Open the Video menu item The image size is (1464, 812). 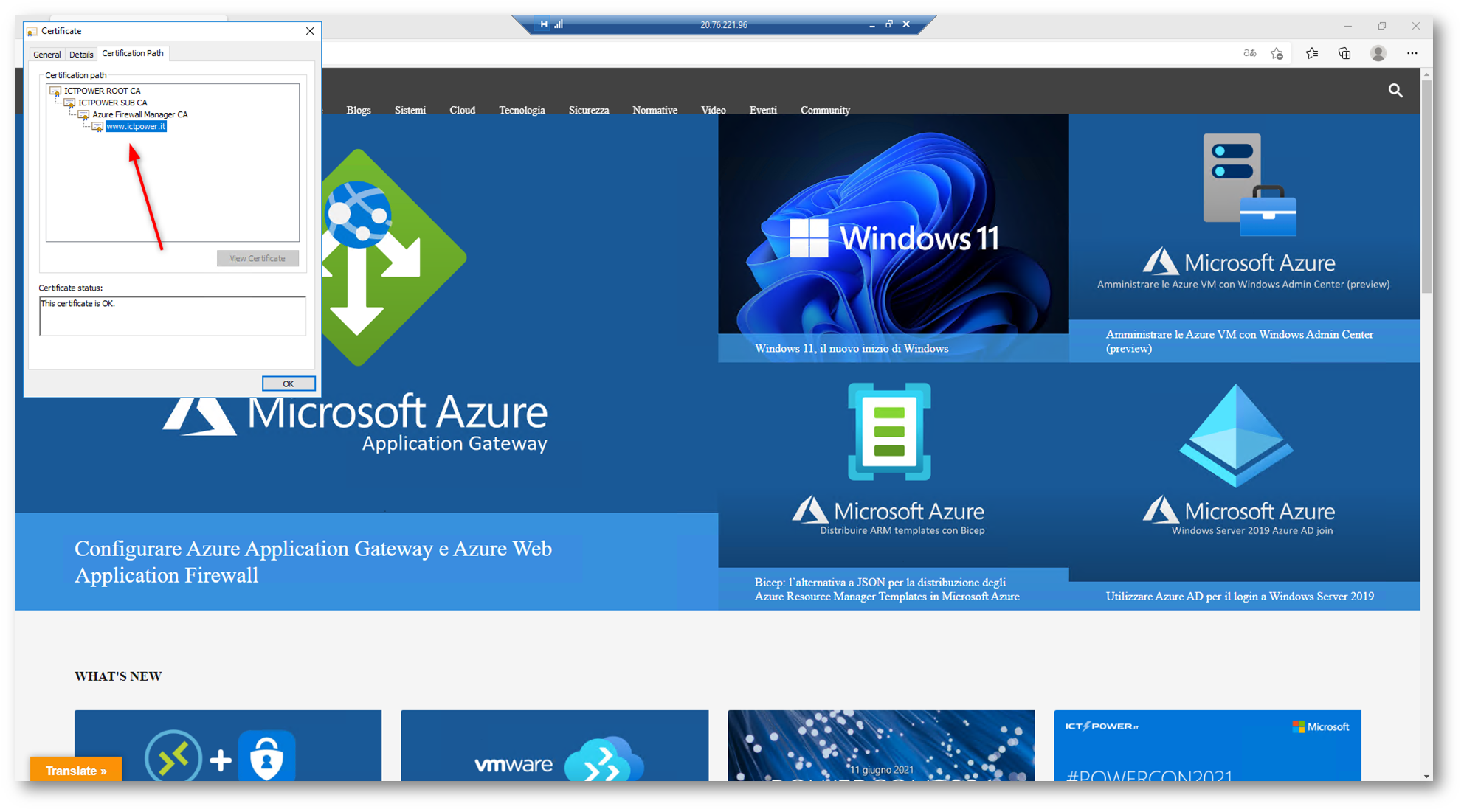(x=714, y=110)
